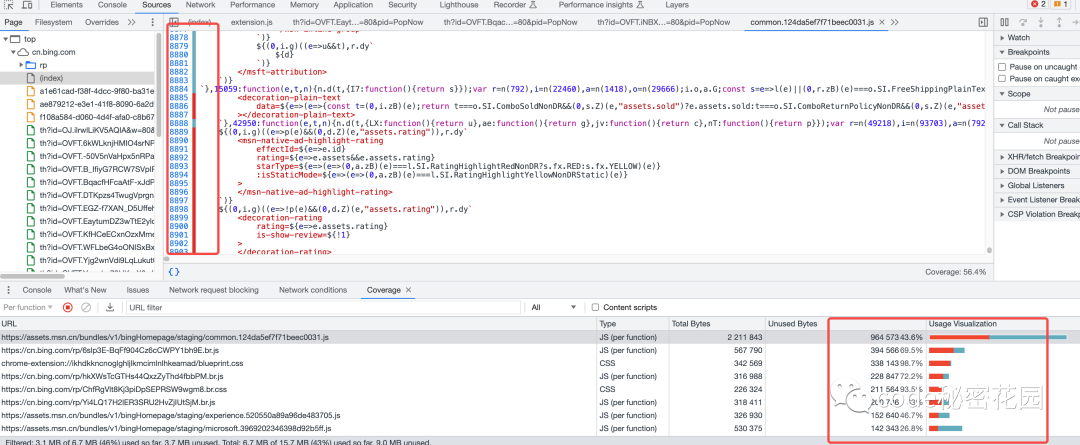
Task: Expand XHR/fetch Breakpoints section
Action: 1037,156
